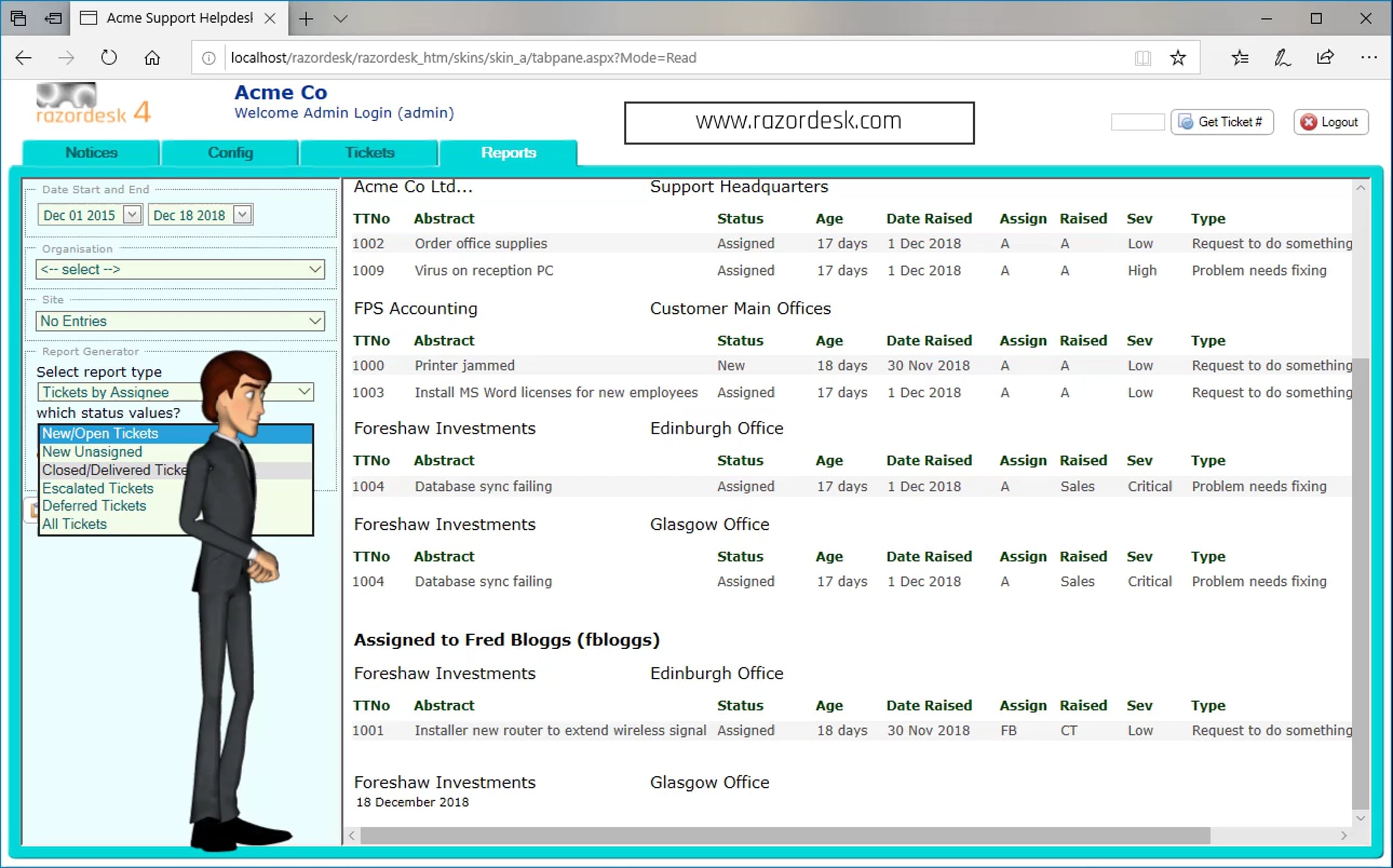Viewport: 1393px width, 868px height.
Task: Click the add notes pen icon
Action: point(1282,57)
